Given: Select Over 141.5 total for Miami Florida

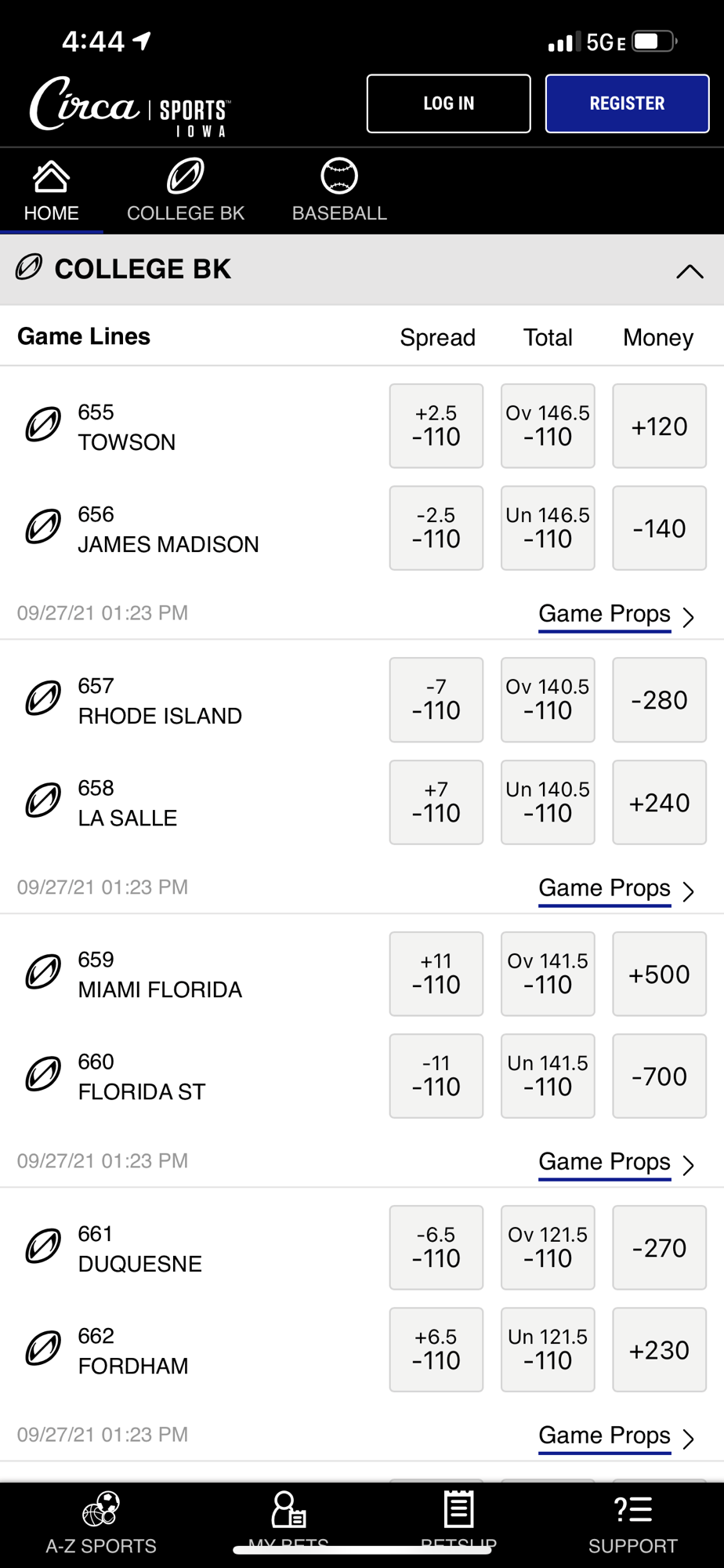Looking at the screenshot, I should (x=548, y=974).
